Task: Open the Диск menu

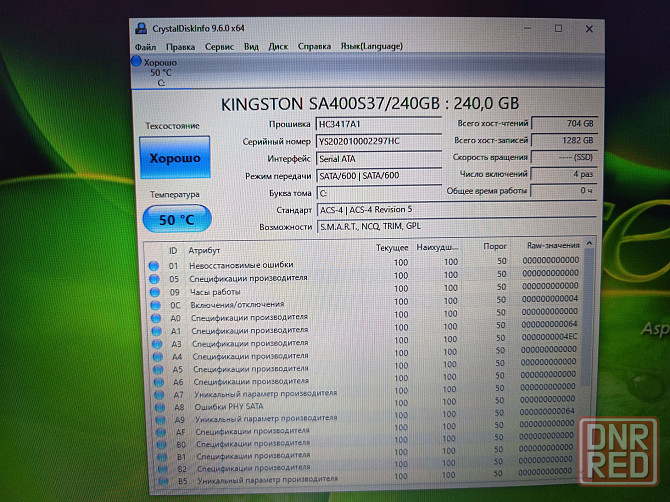Action: [x=278, y=46]
